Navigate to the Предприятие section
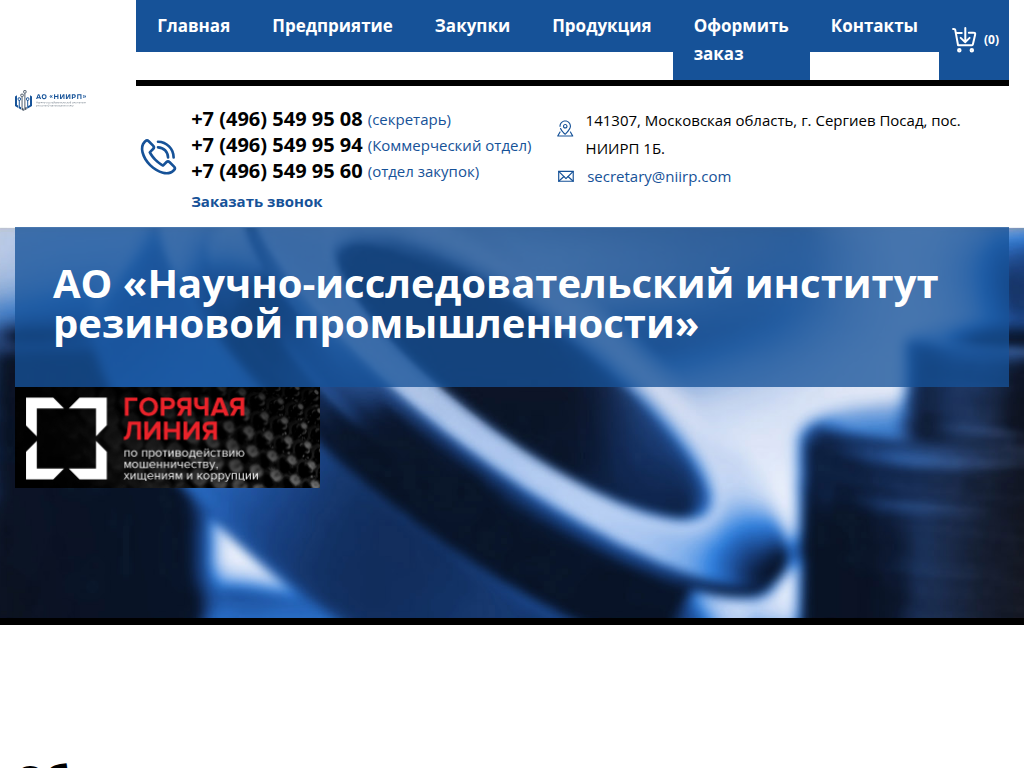Image resolution: width=1024 pixels, height=768 pixels. [331, 26]
